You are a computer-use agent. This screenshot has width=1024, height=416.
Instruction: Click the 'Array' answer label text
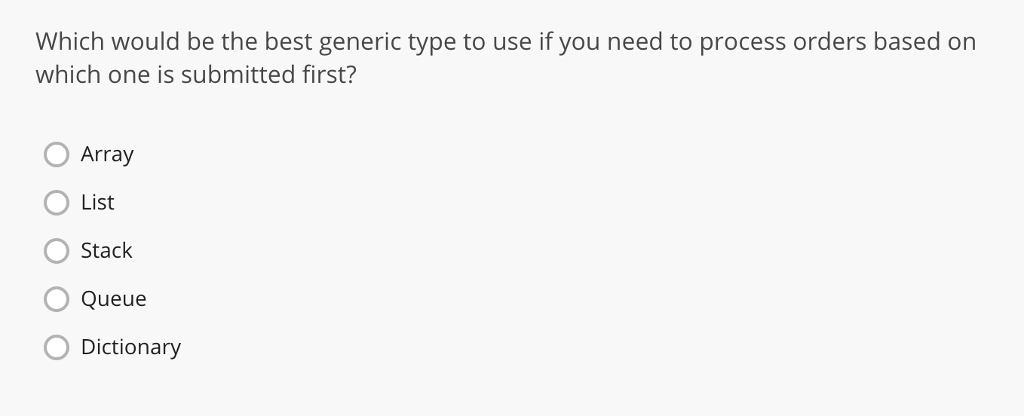(x=107, y=155)
